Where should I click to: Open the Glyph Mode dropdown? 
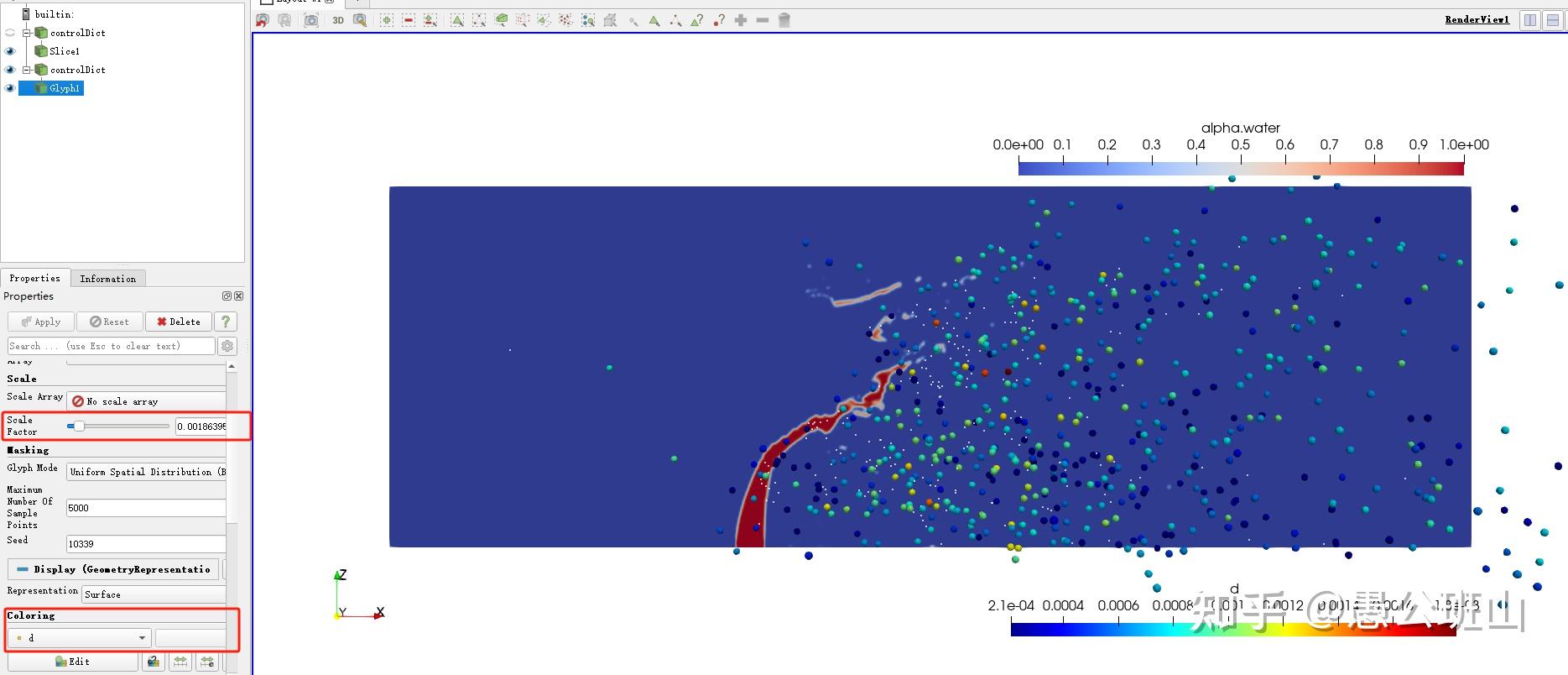coord(146,472)
